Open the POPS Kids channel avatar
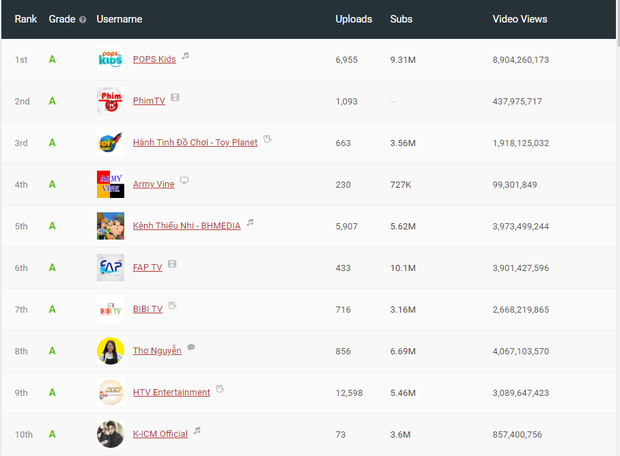This screenshot has width=620, height=456. pyautogui.click(x=110, y=59)
